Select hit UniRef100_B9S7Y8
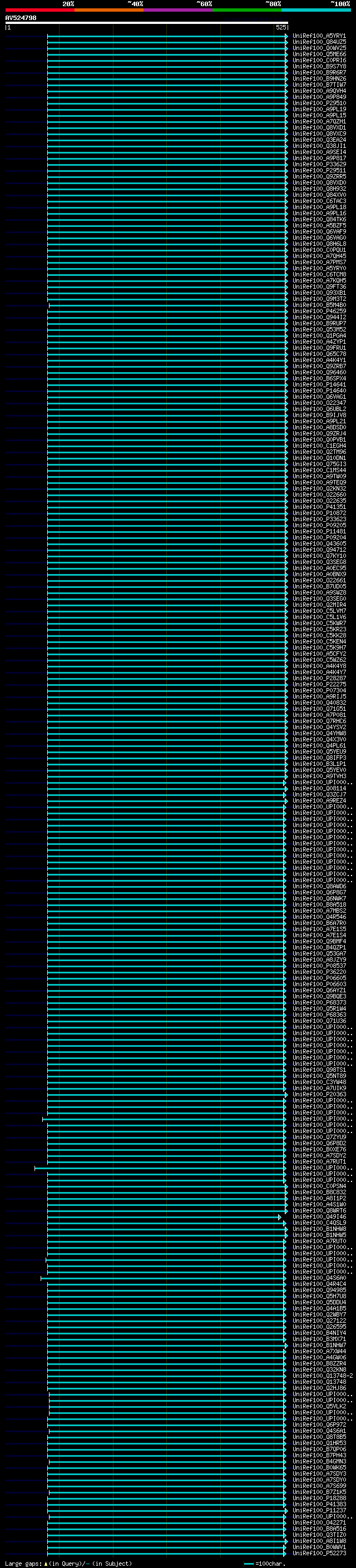 pos(319,66)
